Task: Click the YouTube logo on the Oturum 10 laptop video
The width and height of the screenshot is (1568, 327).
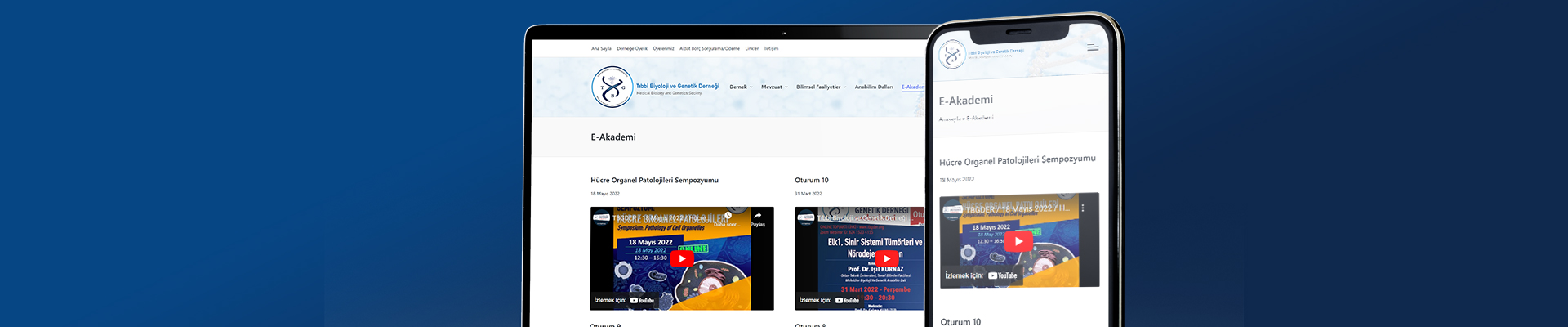Action: pos(847,300)
